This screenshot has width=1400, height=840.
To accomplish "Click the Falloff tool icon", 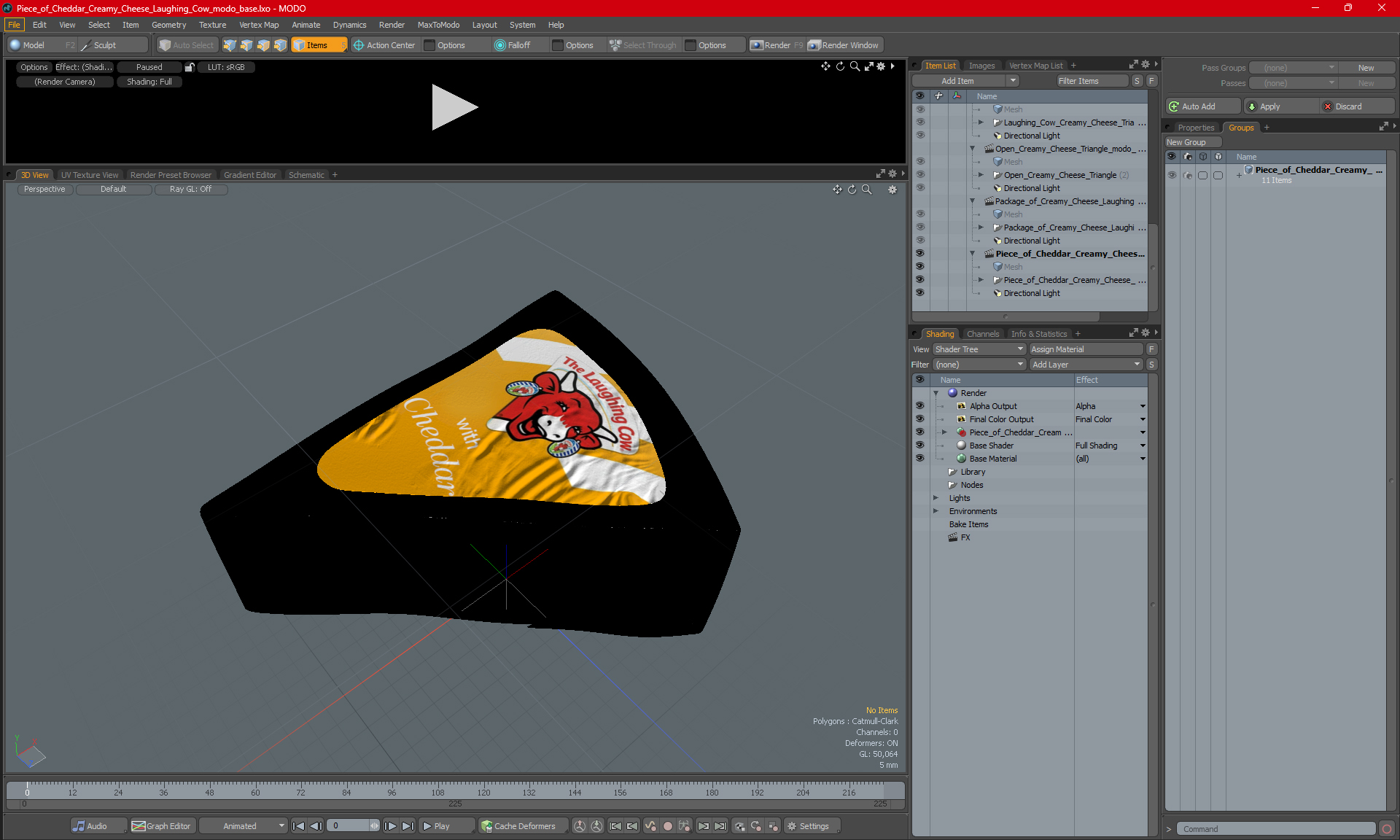I will pos(499,45).
